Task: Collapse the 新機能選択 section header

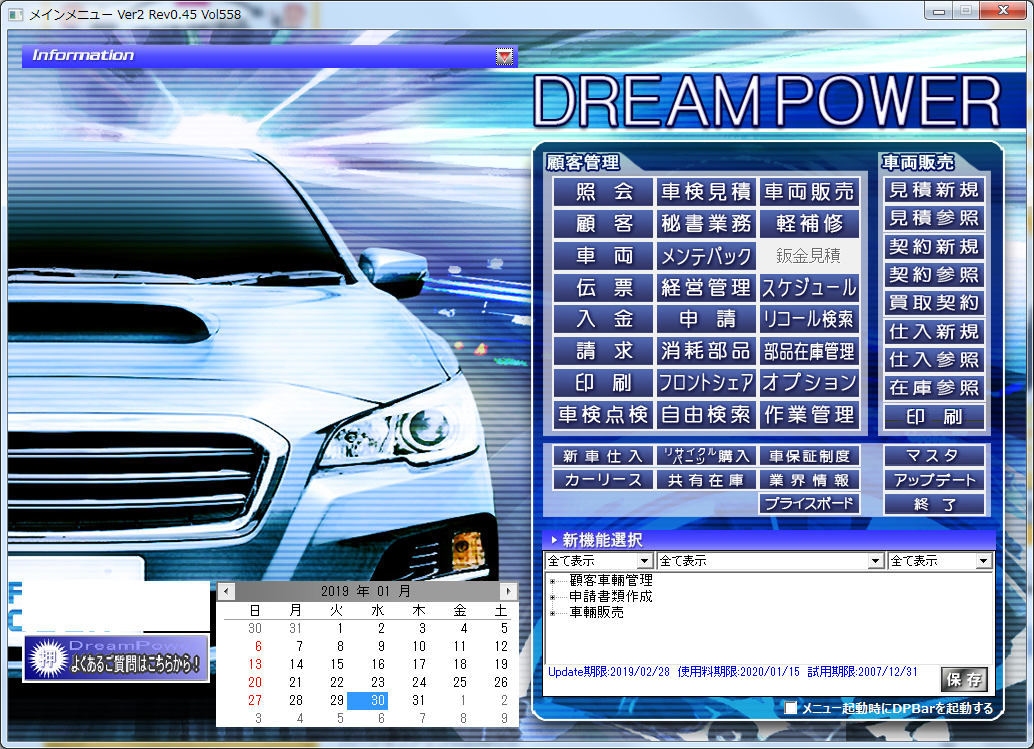Action: click(x=768, y=540)
